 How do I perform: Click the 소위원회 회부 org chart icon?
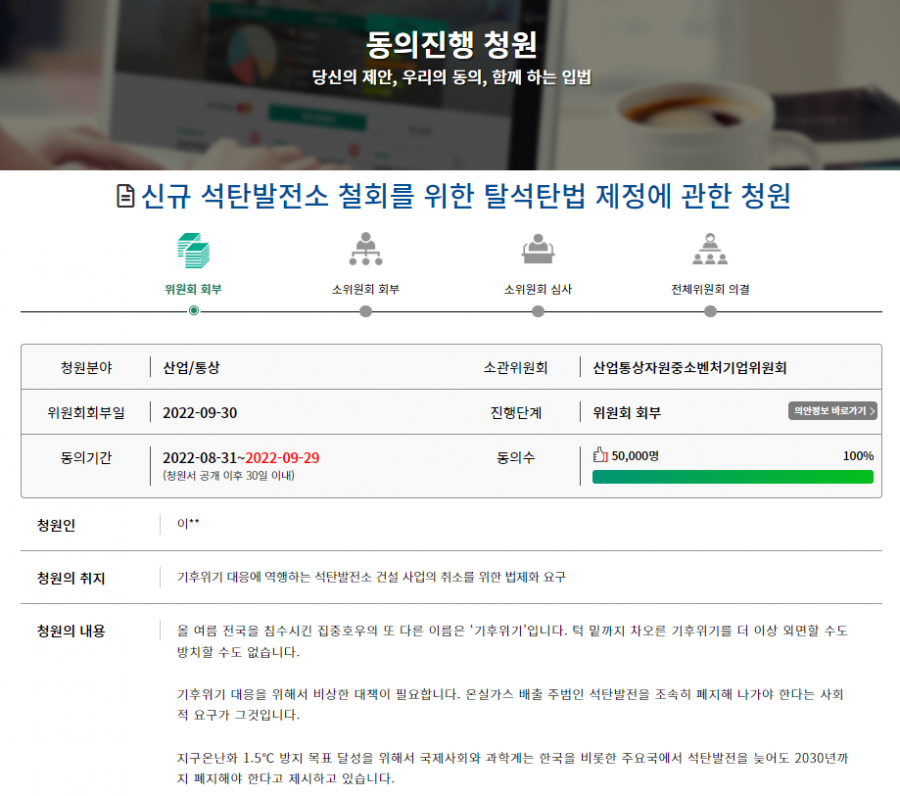point(365,249)
